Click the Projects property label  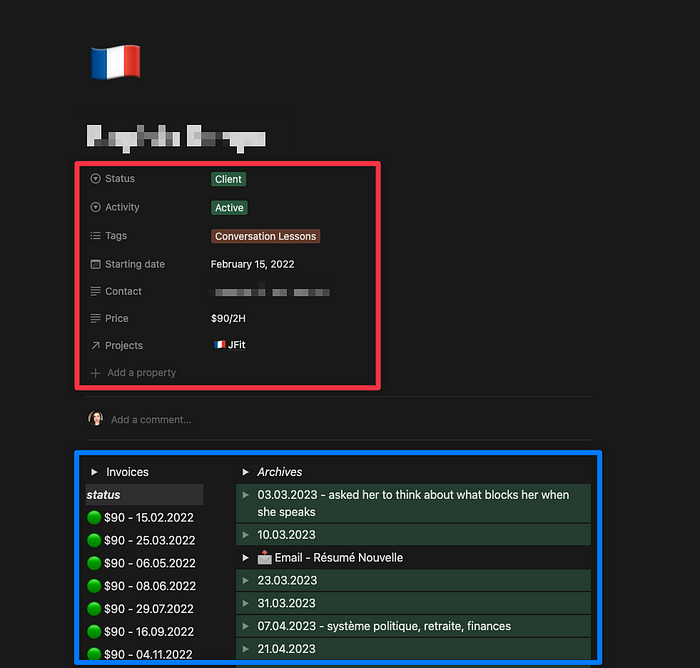124,346
